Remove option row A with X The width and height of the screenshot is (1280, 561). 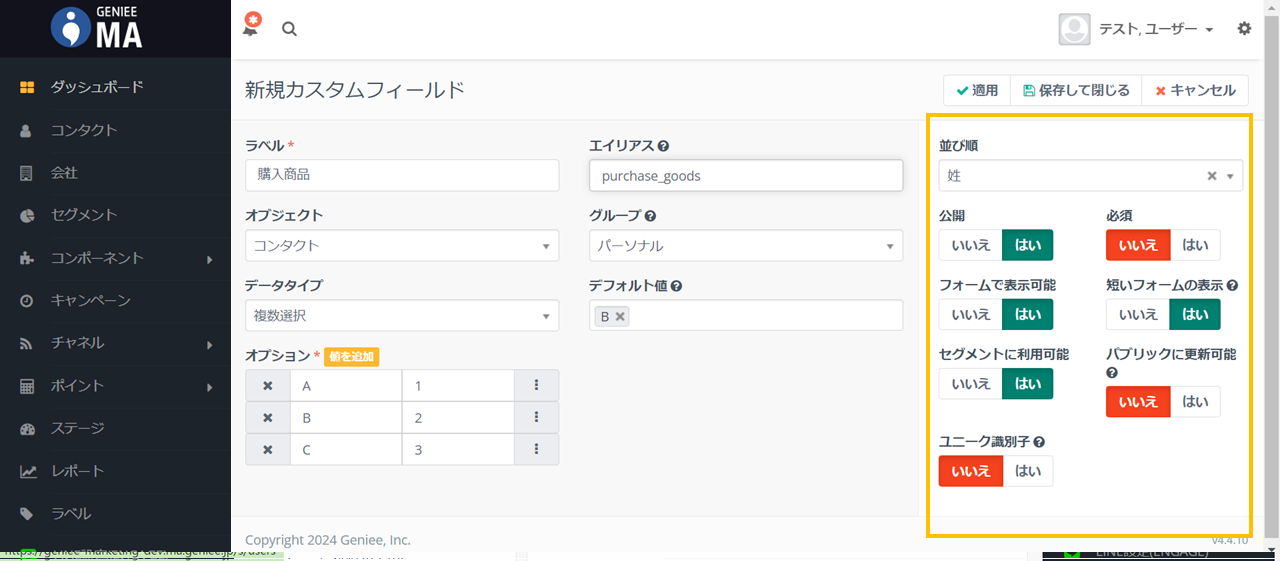click(x=268, y=386)
